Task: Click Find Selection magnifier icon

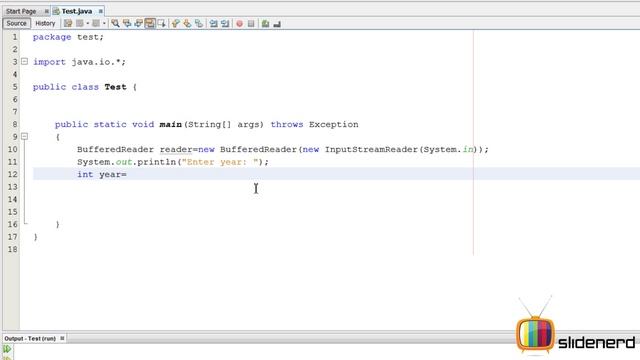Action: (116, 24)
